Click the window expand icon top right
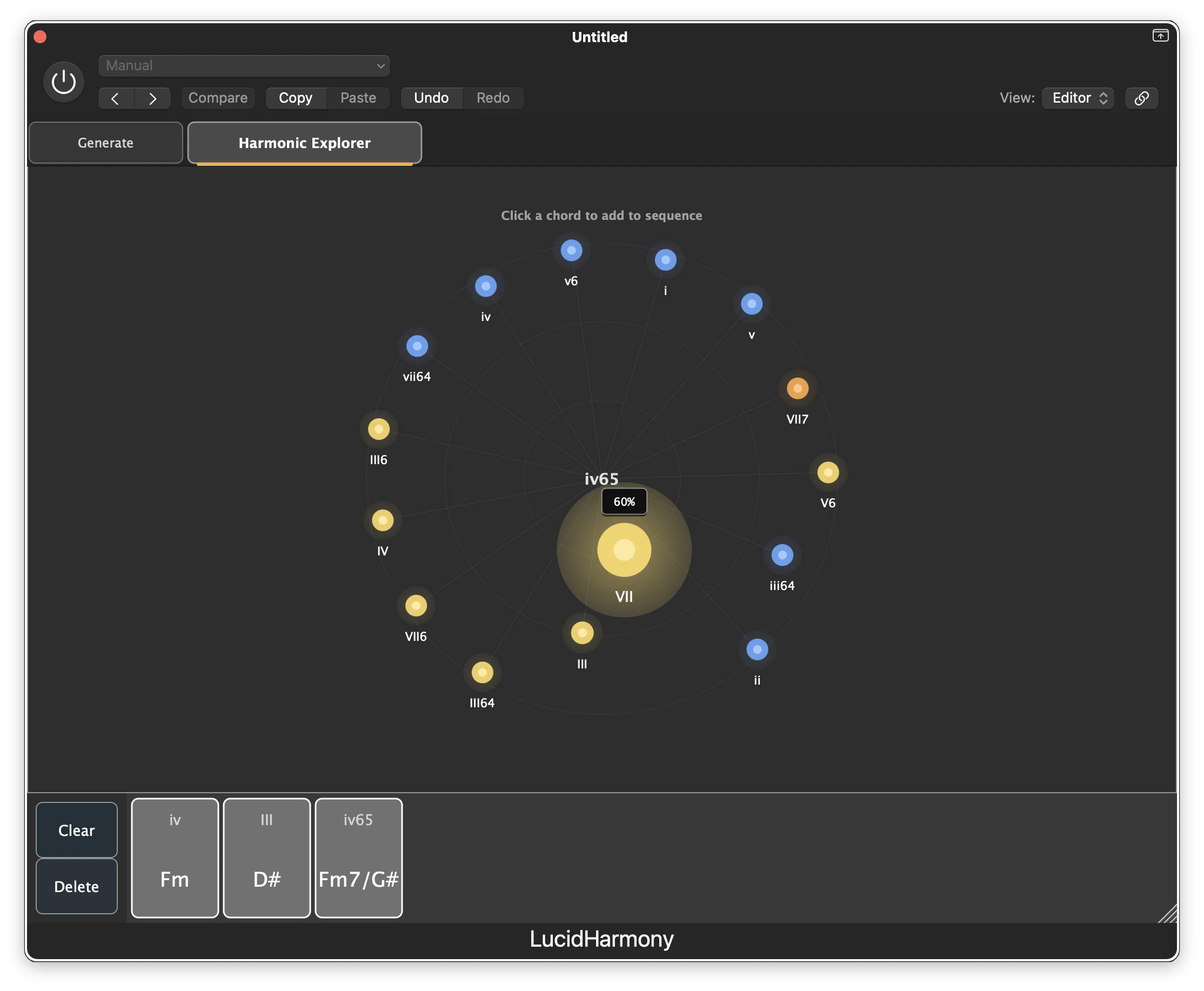 (x=1160, y=36)
